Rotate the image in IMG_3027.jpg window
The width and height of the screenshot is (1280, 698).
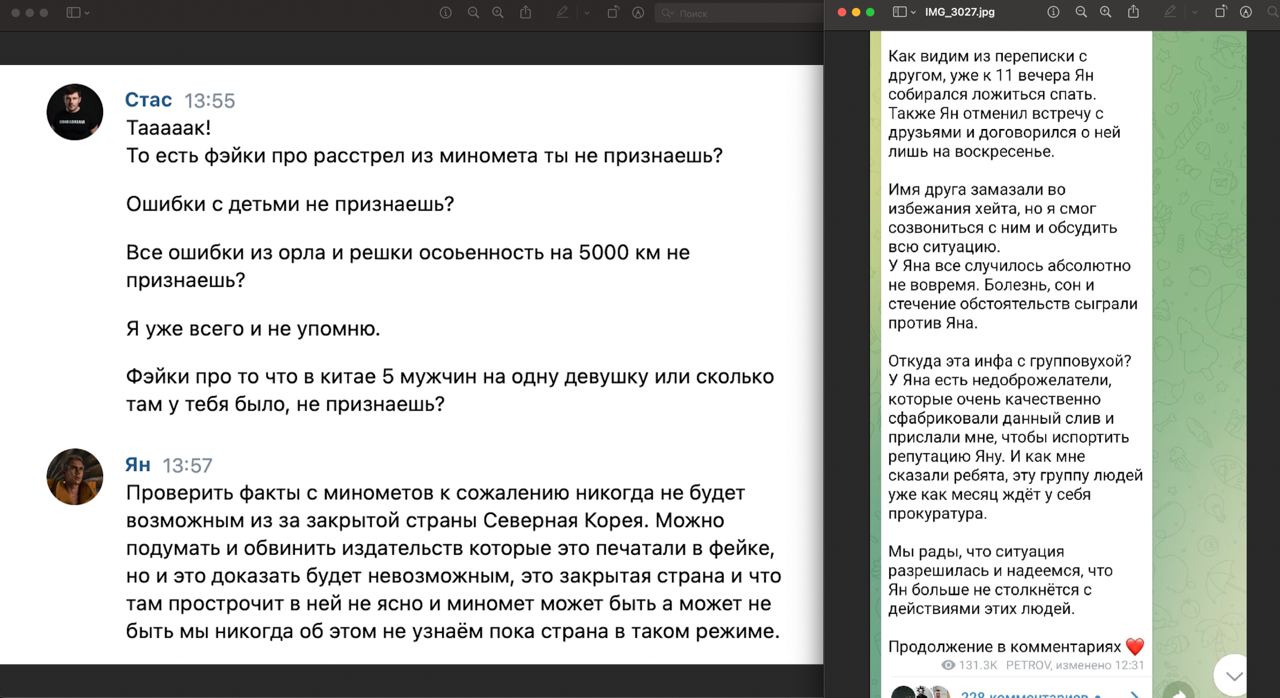(1220, 12)
